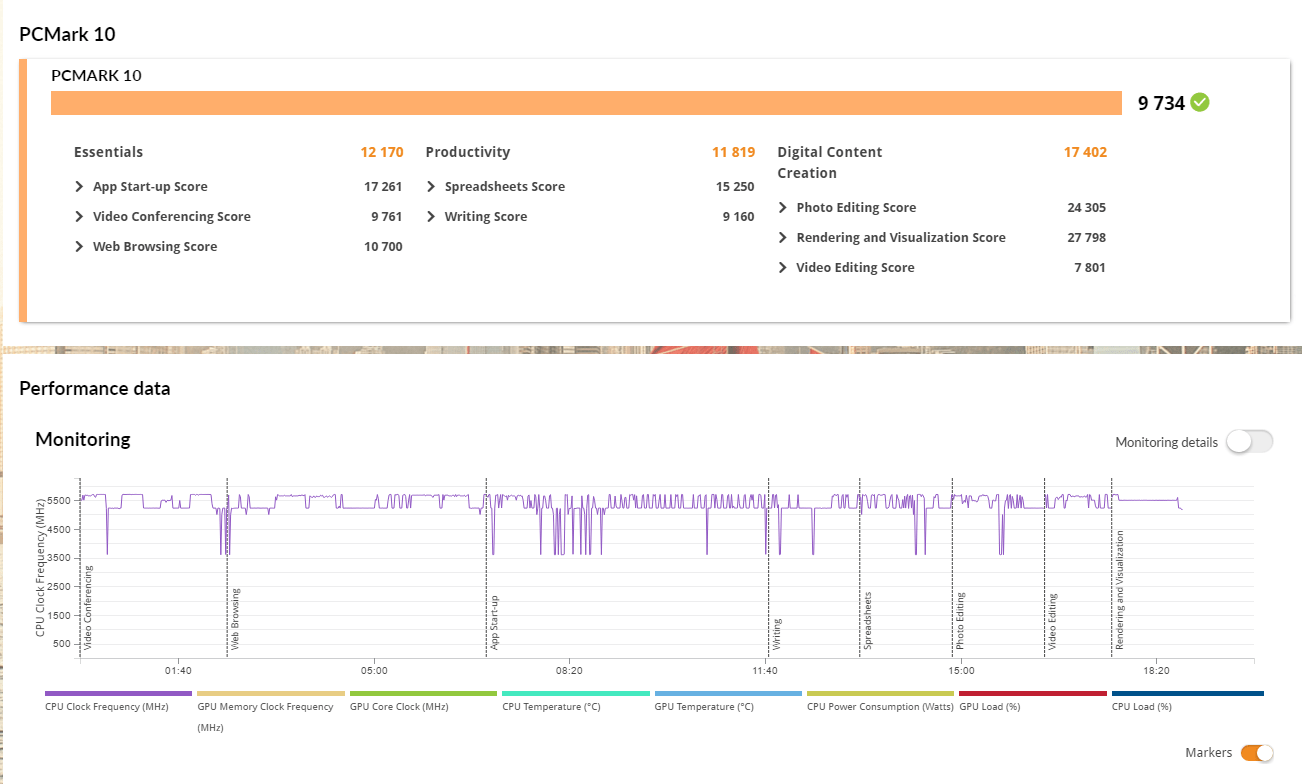Click the Essentials score 12 170

382,152
